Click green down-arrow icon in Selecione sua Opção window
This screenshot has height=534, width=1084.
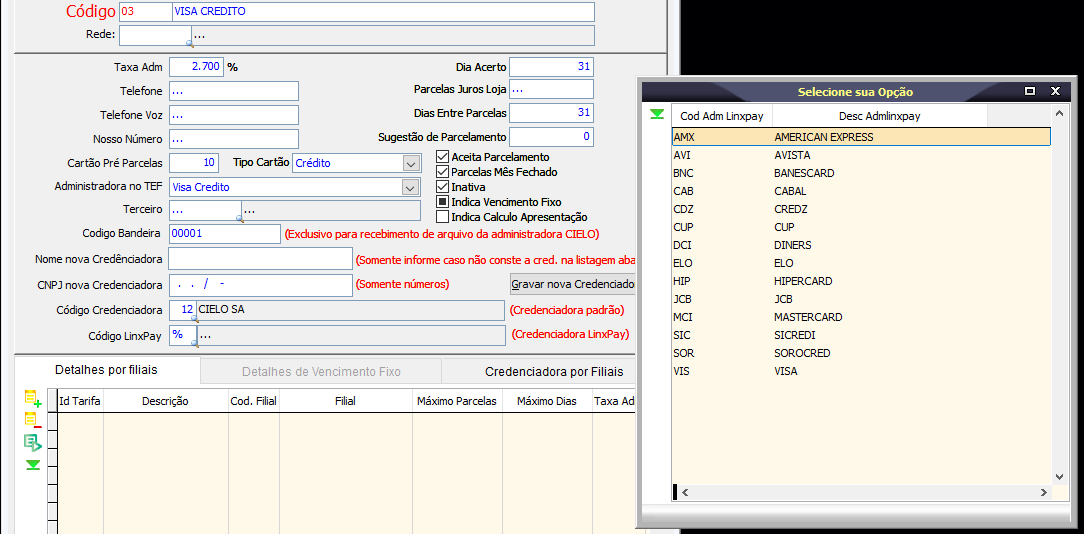coord(657,114)
